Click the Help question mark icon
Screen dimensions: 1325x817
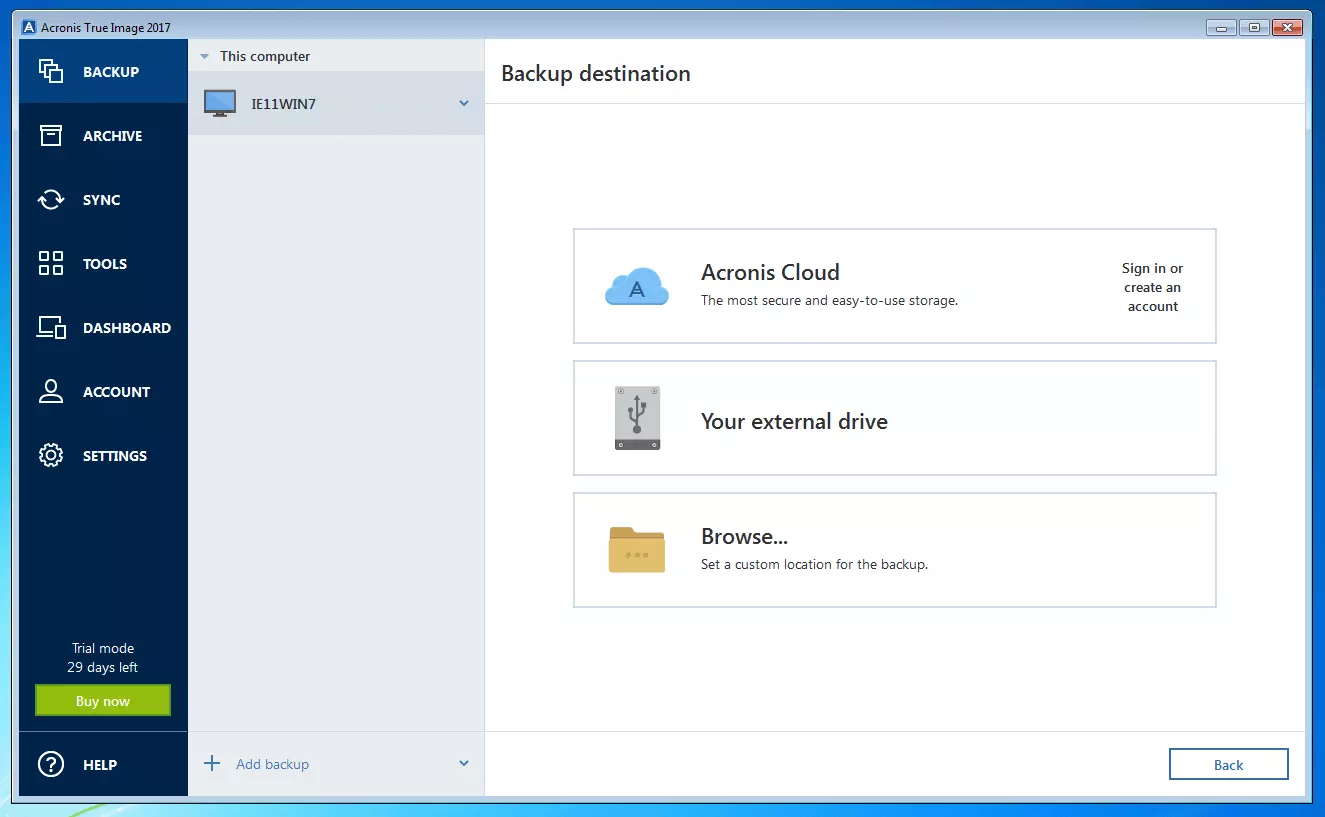(51, 764)
